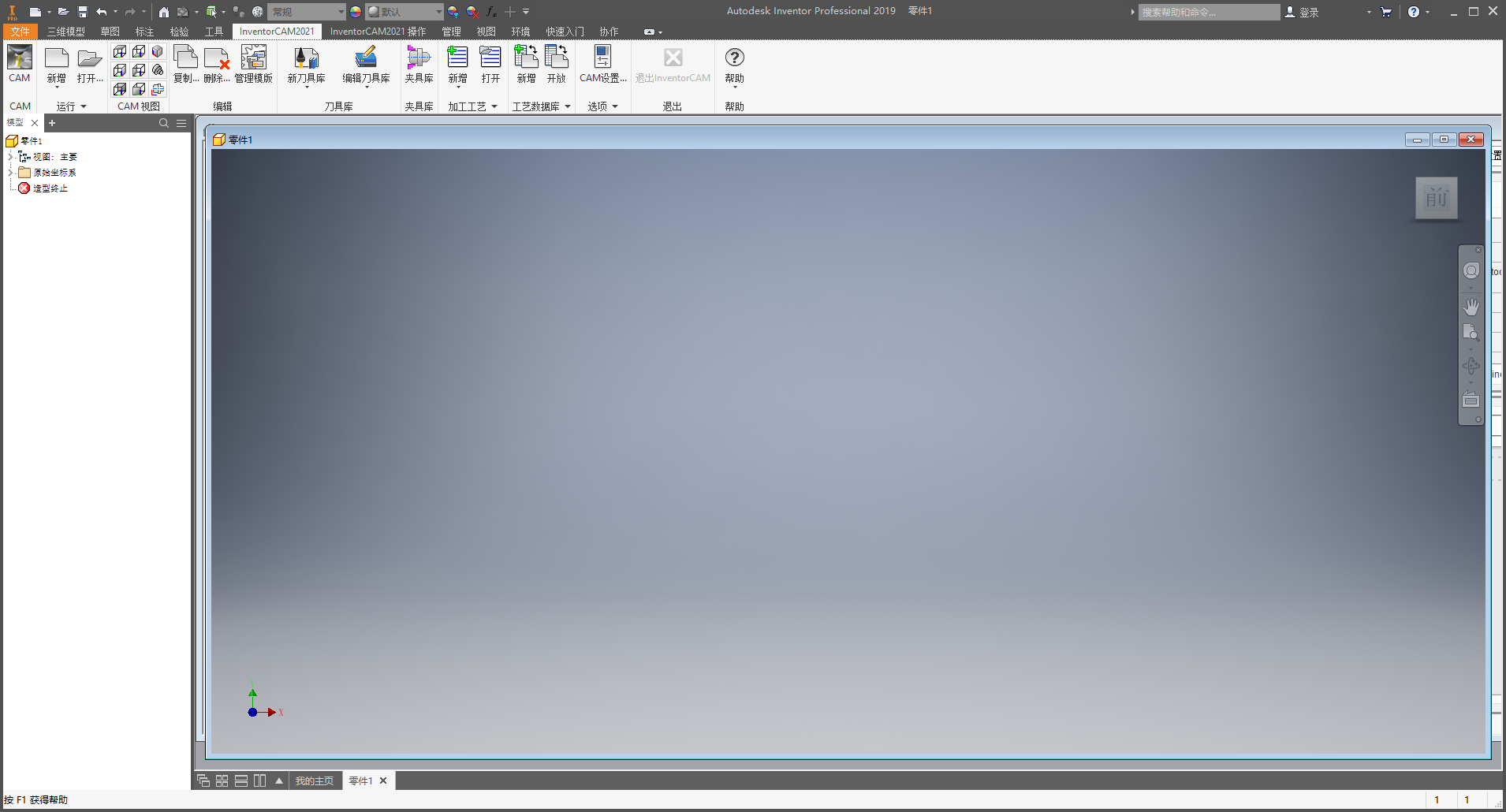Click the zoom magnifier icon in the navigation bar
The height and width of the screenshot is (812, 1506).
click(x=1471, y=333)
